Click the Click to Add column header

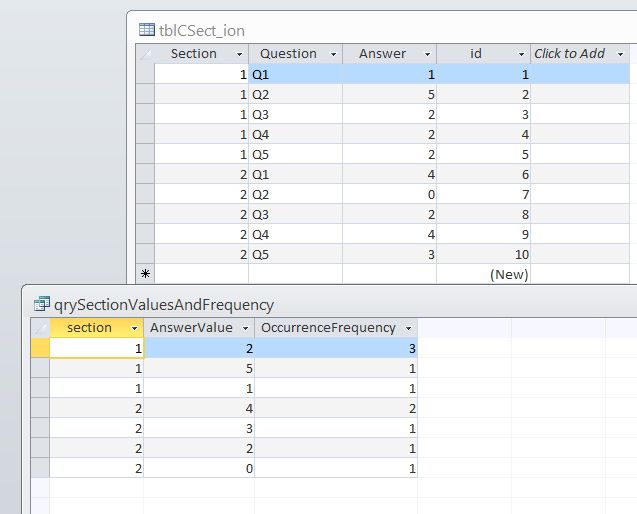click(x=570, y=54)
